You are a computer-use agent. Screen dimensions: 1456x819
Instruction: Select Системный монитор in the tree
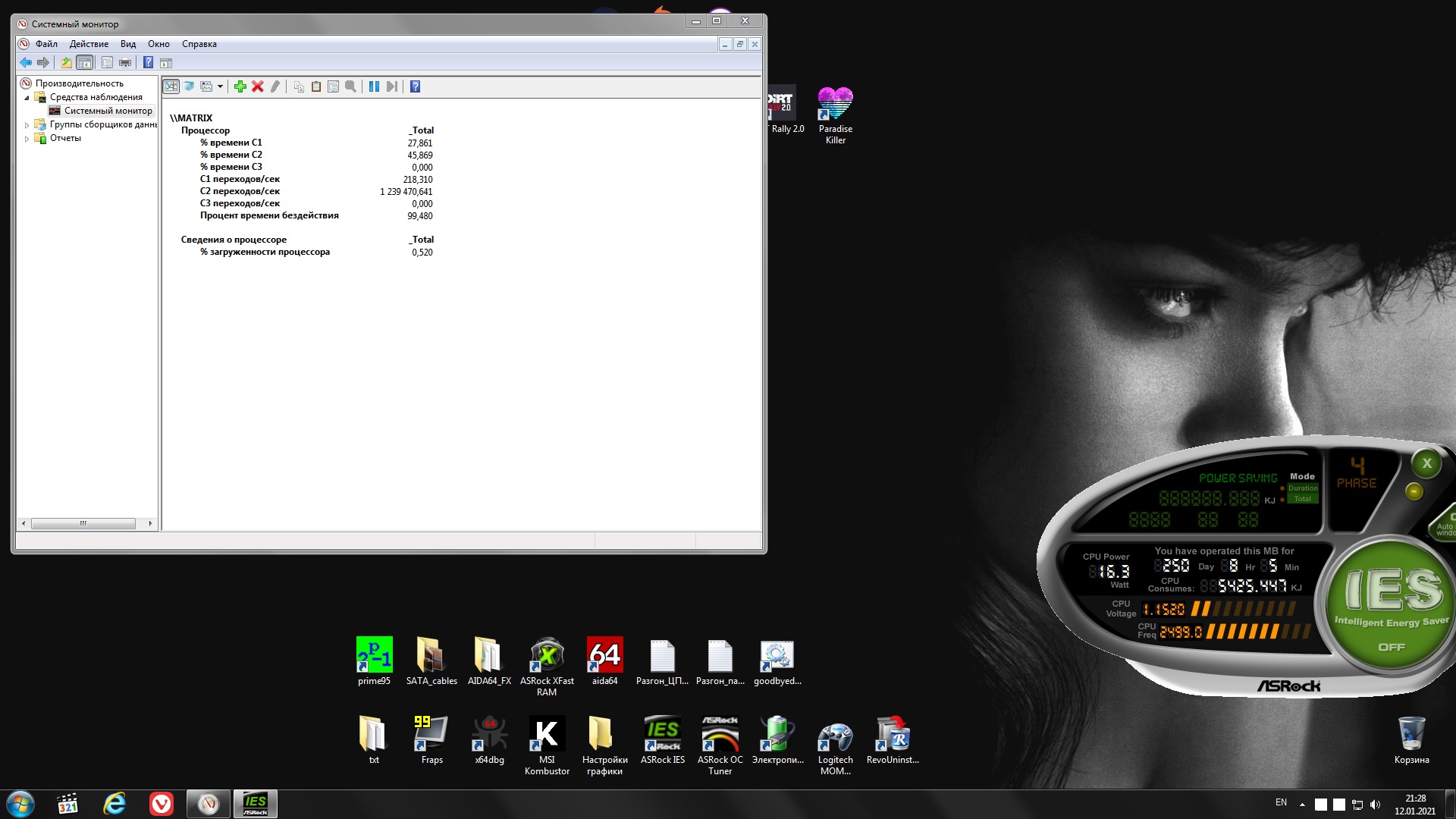pos(108,111)
